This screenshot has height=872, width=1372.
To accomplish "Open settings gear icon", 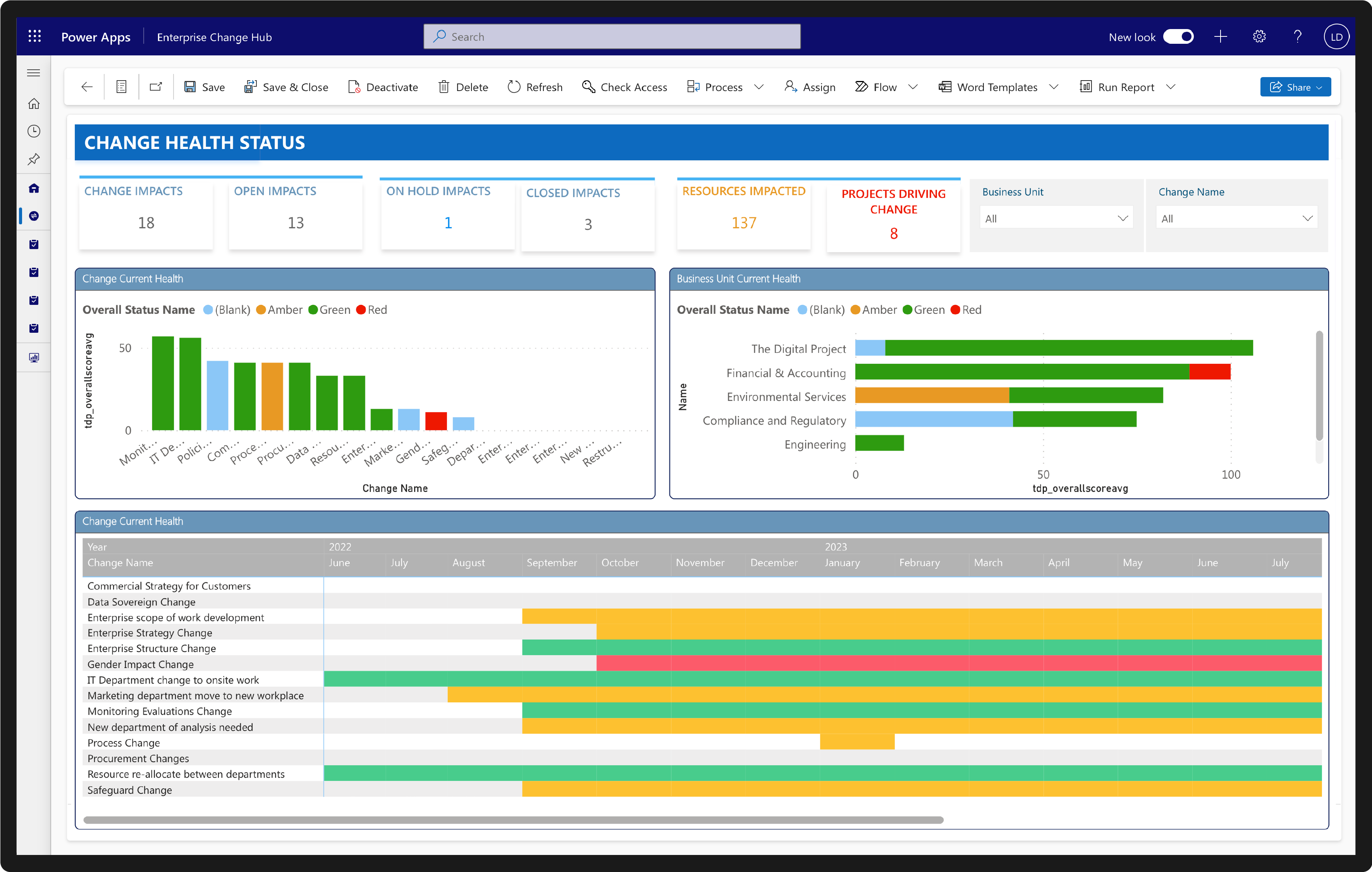I will (x=1259, y=36).
